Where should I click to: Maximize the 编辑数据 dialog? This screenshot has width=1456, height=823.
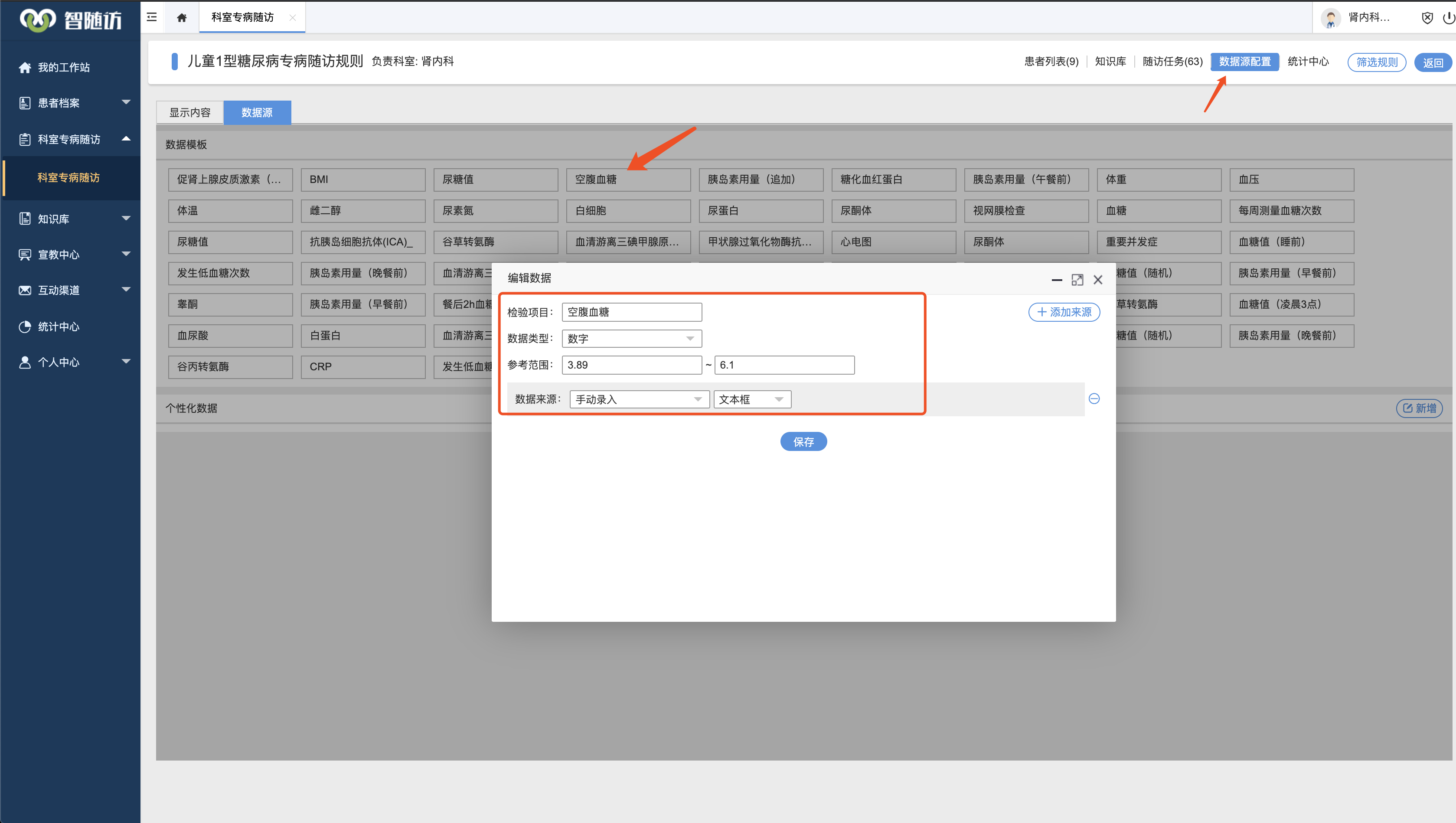click(1077, 280)
